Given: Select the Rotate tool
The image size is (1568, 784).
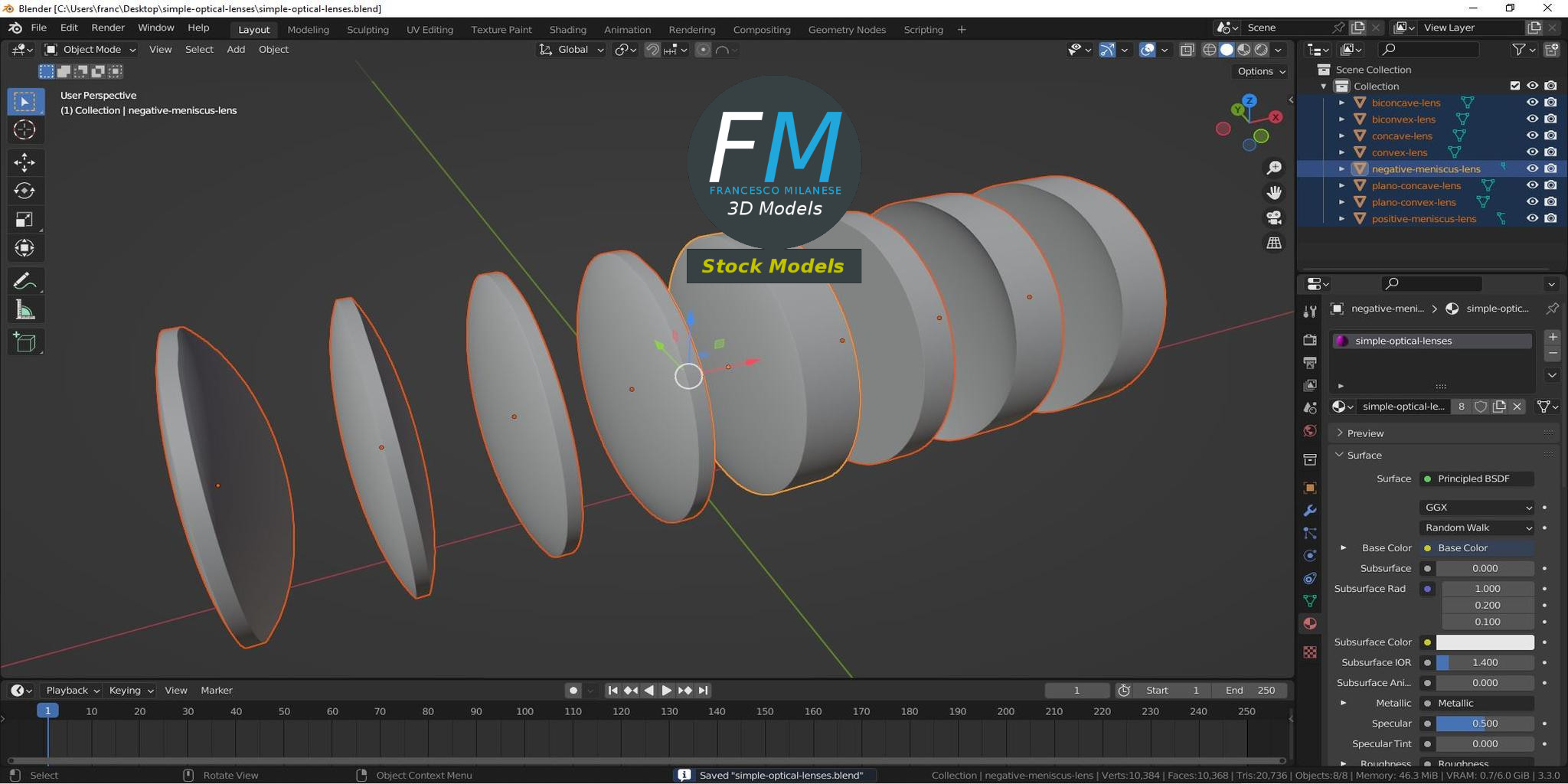Looking at the screenshot, I should pyautogui.click(x=25, y=191).
